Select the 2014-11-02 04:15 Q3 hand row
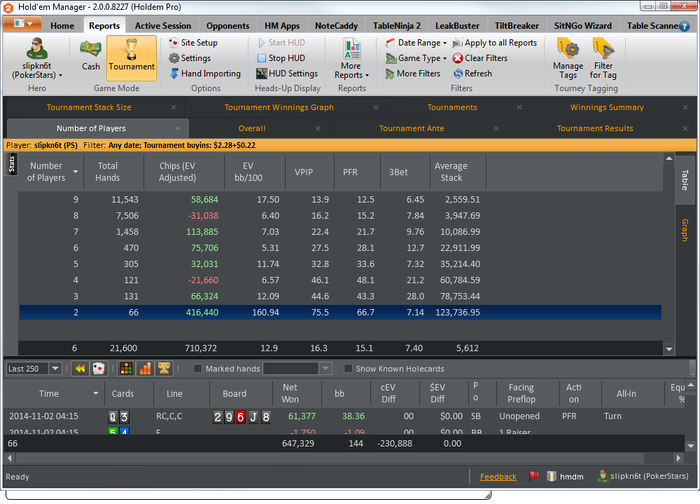The height and width of the screenshot is (504, 700). coord(344,417)
